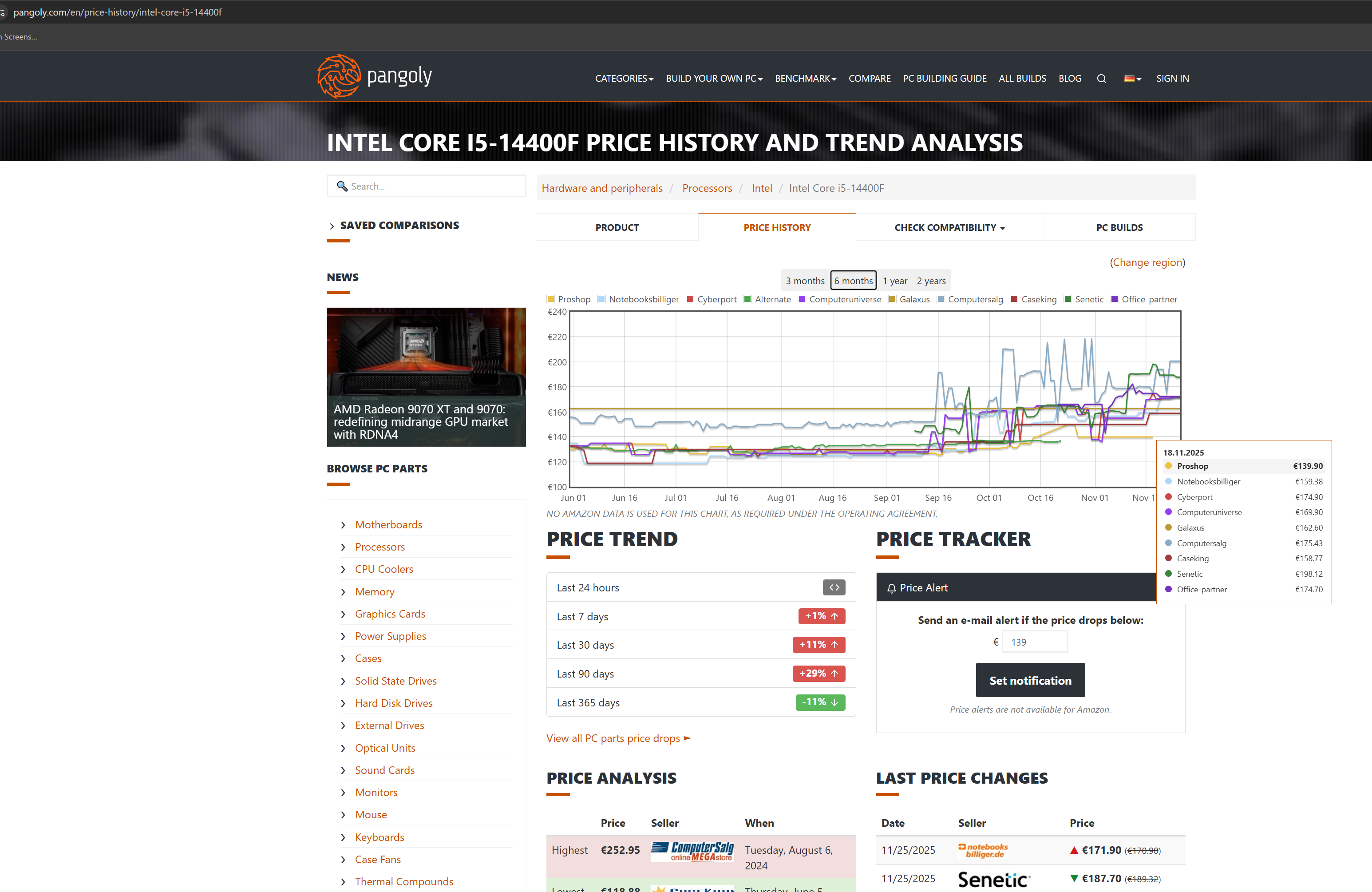Click the bell icon in Price Alert header
Screen dimensions: 1372x892
point(891,588)
